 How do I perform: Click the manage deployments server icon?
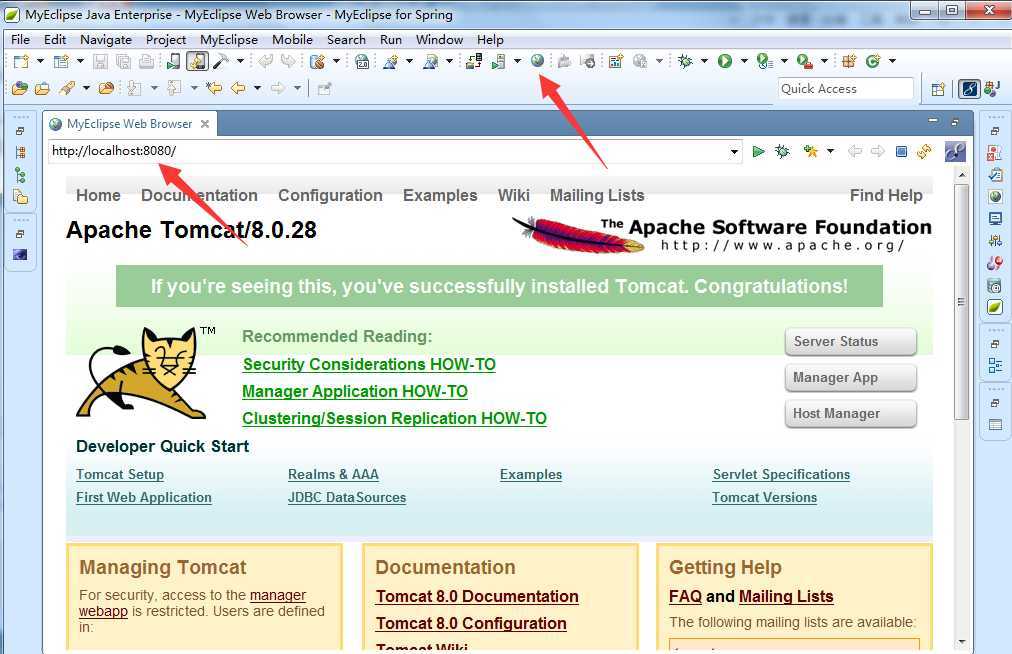click(x=474, y=61)
